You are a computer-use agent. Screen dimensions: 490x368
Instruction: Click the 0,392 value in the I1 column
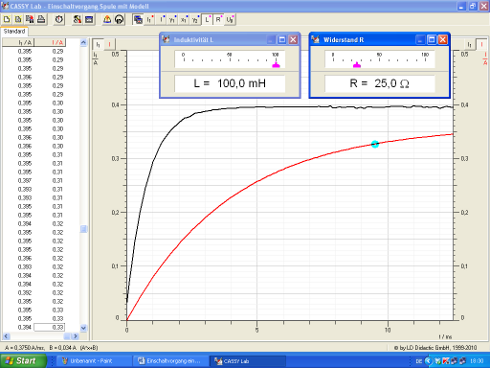(25, 293)
